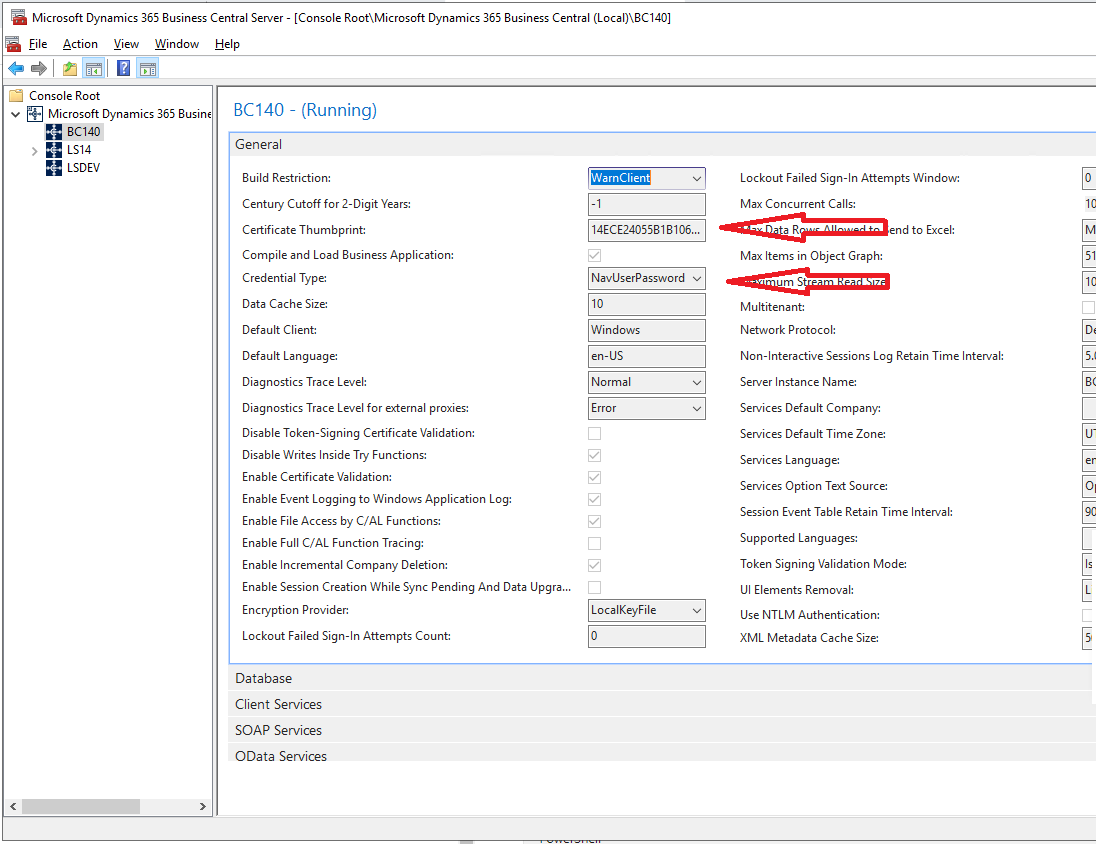Open the Help menu
The width and height of the screenshot is (1096, 844).
click(227, 44)
